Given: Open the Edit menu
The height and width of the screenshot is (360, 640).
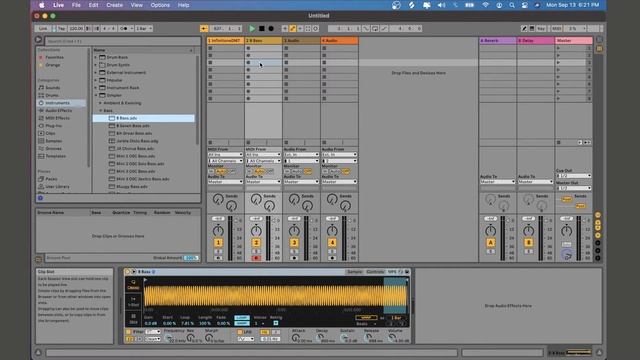Looking at the screenshot, I should pos(93,5).
